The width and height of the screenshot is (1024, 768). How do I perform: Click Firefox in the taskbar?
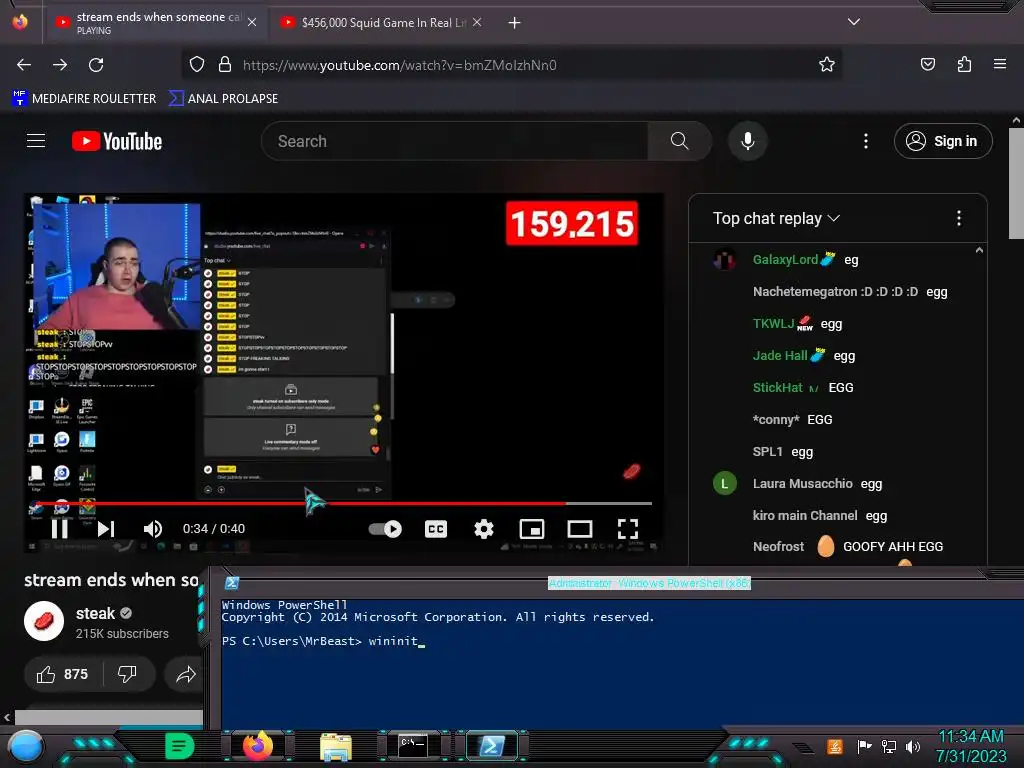pyautogui.click(x=258, y=746)
